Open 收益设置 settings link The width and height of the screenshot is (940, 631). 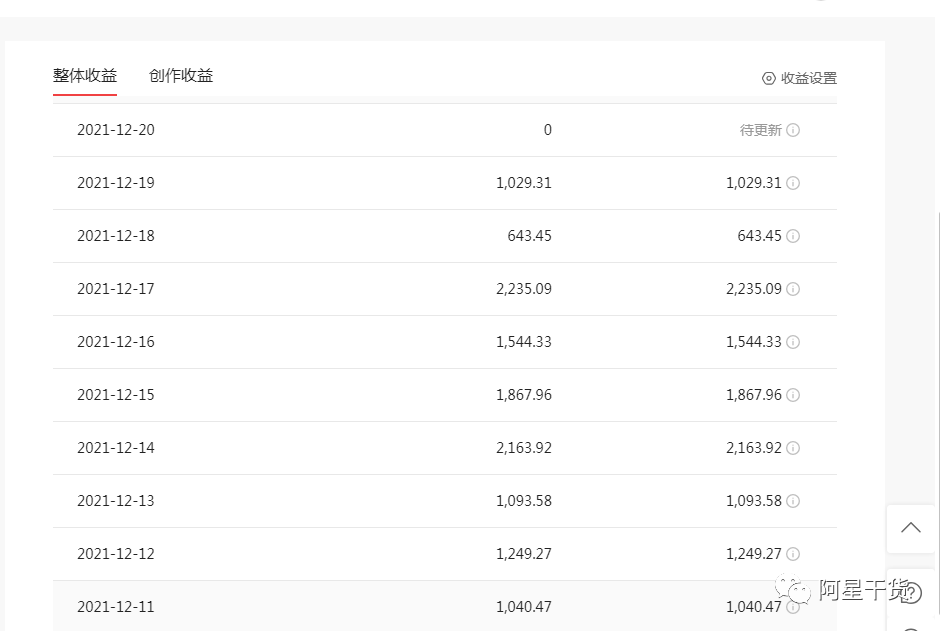pyautogui.click(x=808, y=78)
